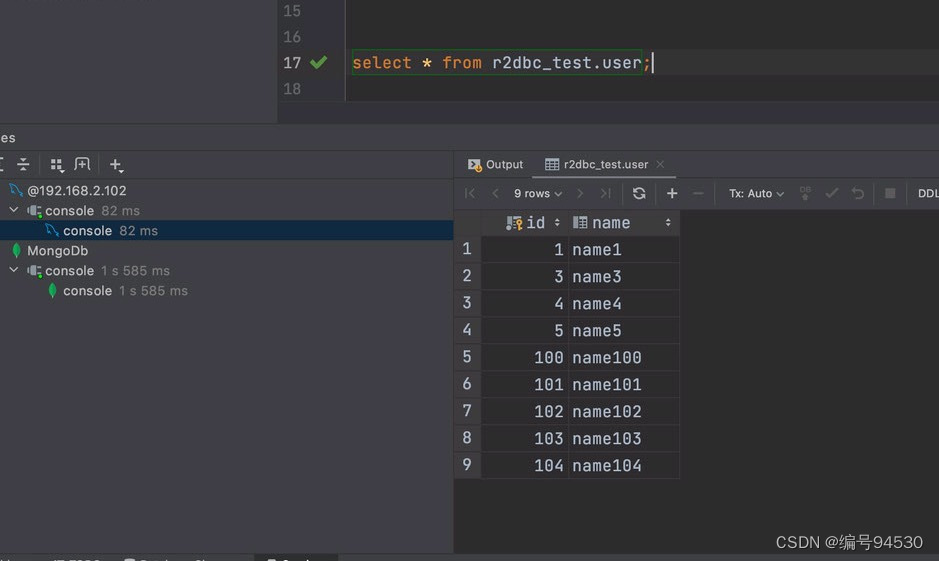The width and height of the screenshot is (939, 561).
Task: Click the Open in New Tab icon
Action: tap(82, 164)
